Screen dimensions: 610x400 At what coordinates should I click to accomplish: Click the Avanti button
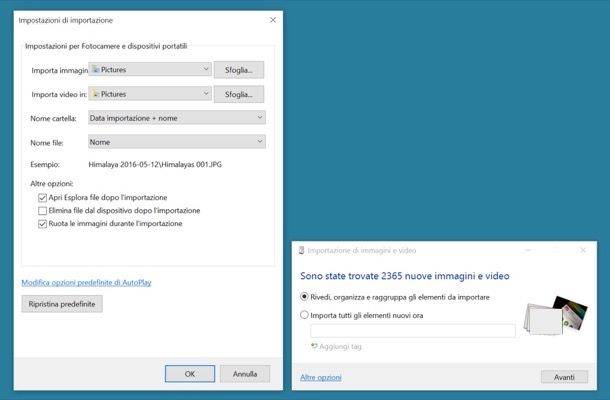coord(564,377)
